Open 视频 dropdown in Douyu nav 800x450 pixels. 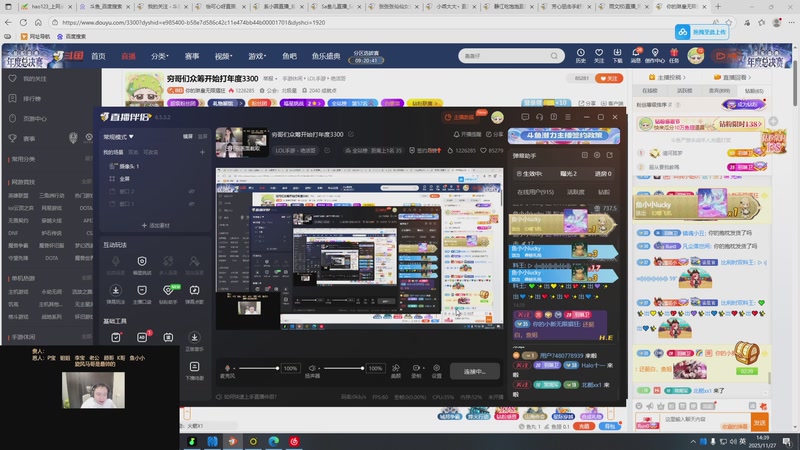pos(223,56)
